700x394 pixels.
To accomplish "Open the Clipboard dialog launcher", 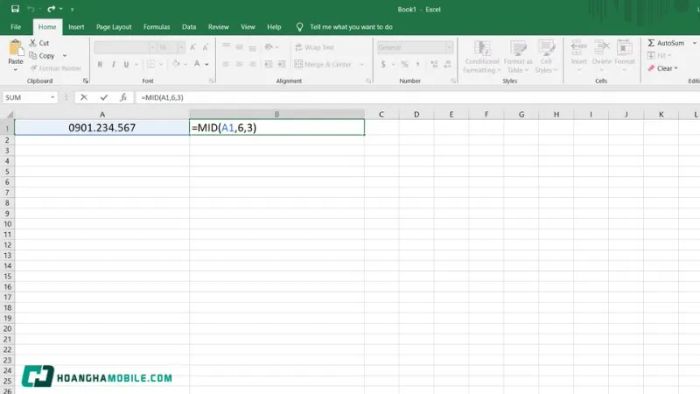I will (x=85, y=81).
